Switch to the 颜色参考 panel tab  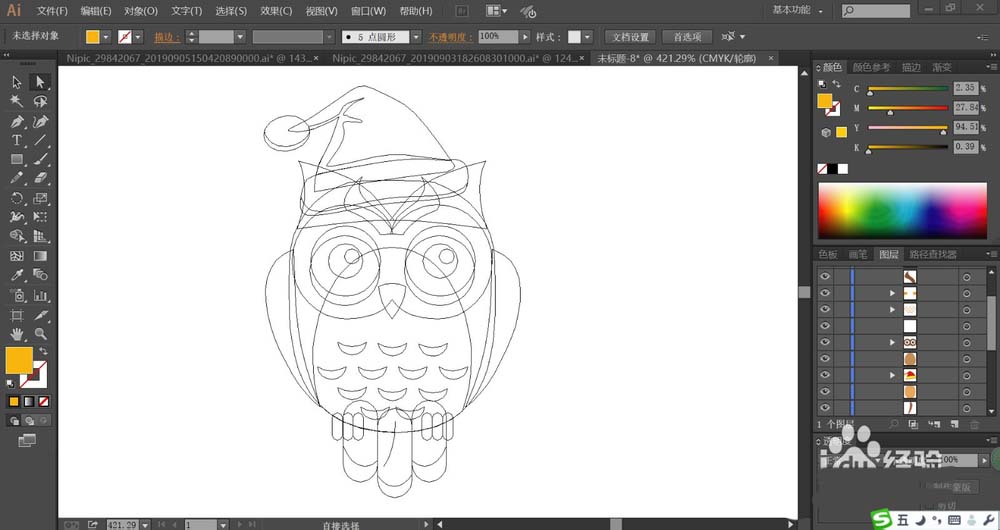pos(871,67)
